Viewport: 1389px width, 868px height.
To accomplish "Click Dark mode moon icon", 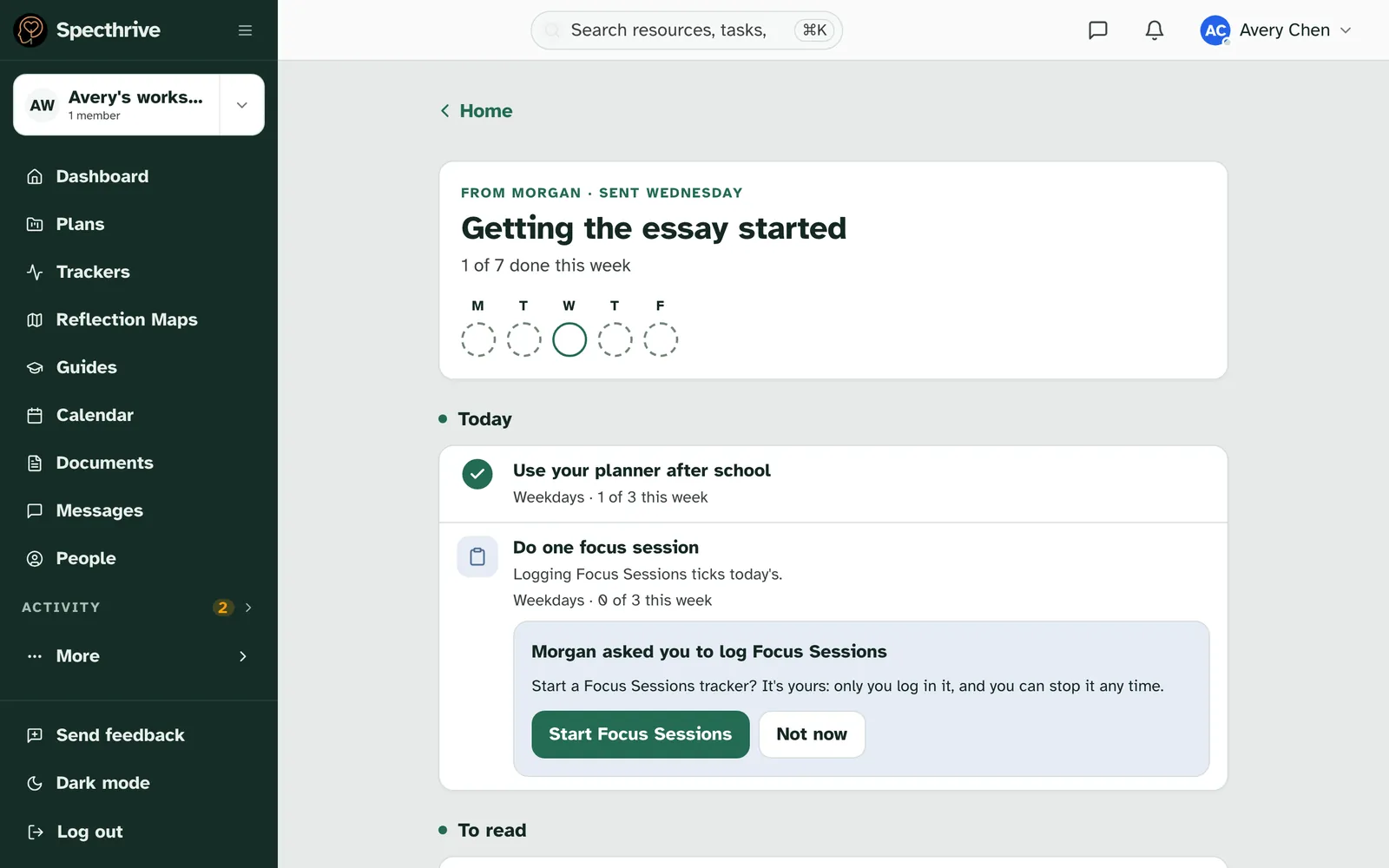I will (35, 783).
